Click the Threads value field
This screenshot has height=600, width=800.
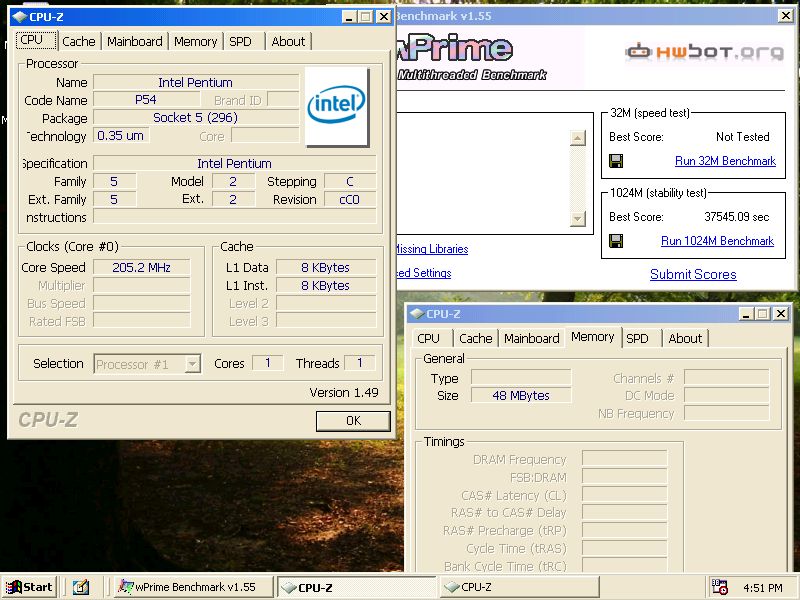(x=359, y=363)
